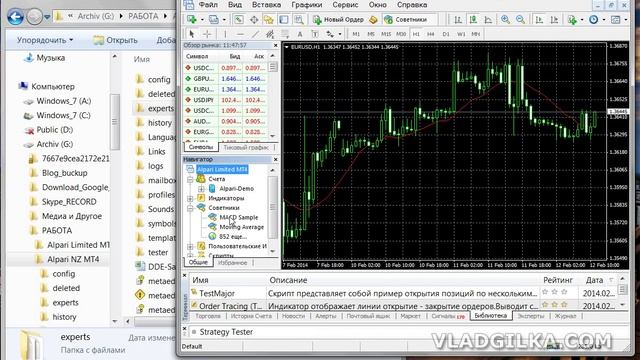Image resolution: width=640 pixels, height=360 pixels.
Task: Select the horizontal line drawing tool
Action: [240, 34]
